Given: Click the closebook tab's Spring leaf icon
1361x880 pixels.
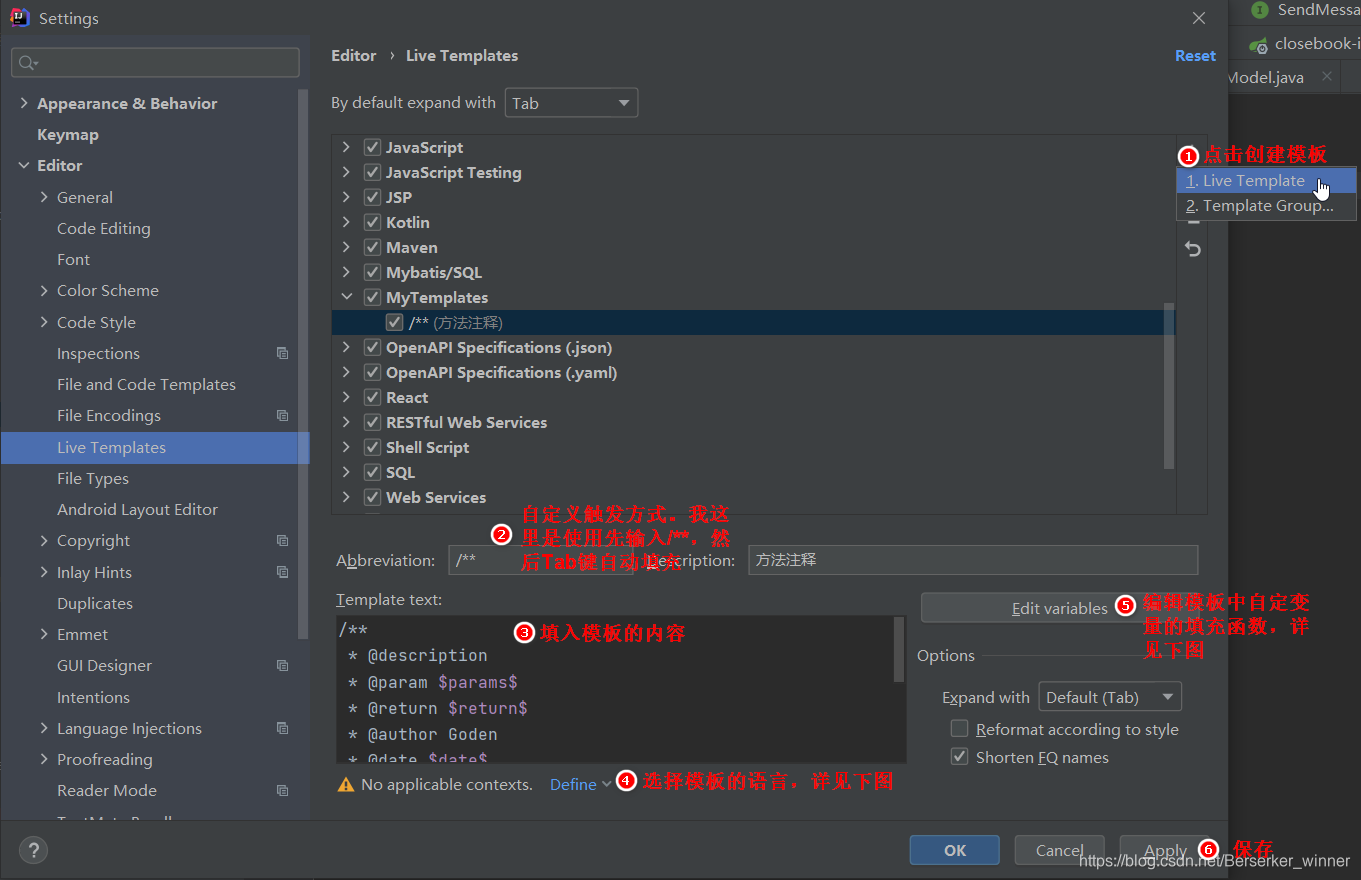Looking at the screenshot, I should point(1260,44).
